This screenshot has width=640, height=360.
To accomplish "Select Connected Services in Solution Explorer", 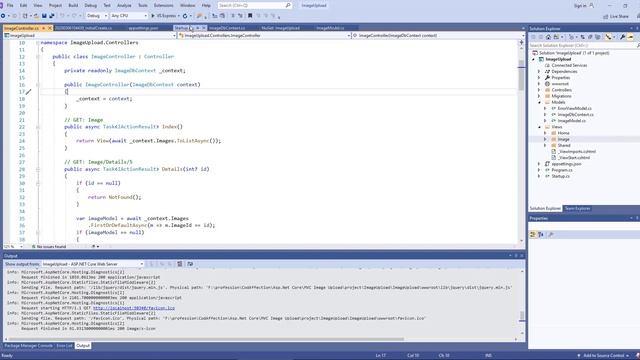I will pos(569,65).
